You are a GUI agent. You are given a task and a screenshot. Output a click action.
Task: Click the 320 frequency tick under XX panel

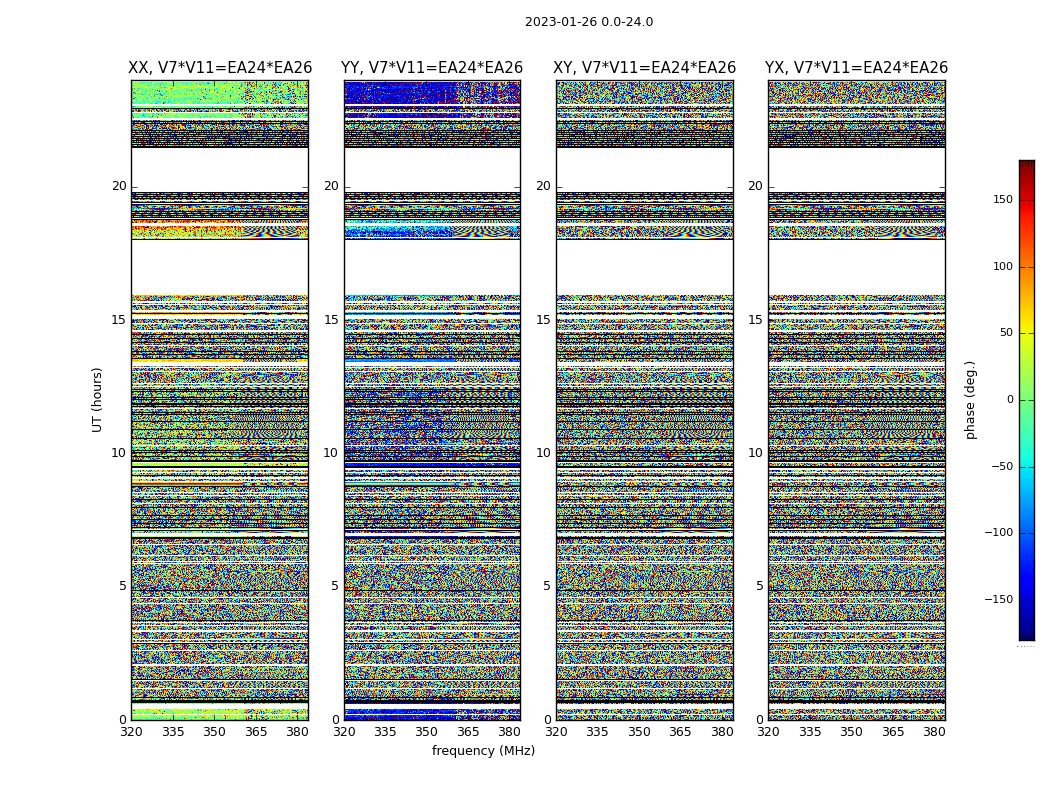click(131, 732)
